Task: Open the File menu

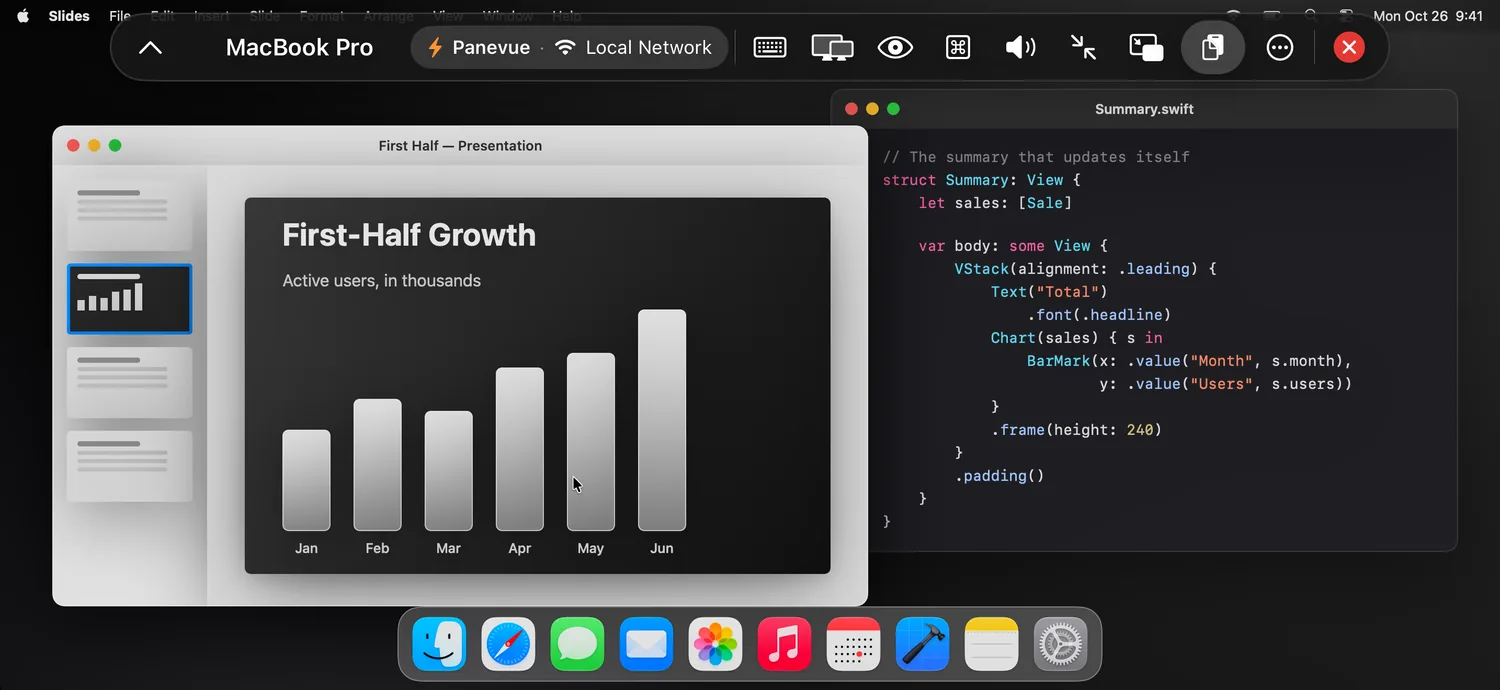Action: [x=120, y=16]
